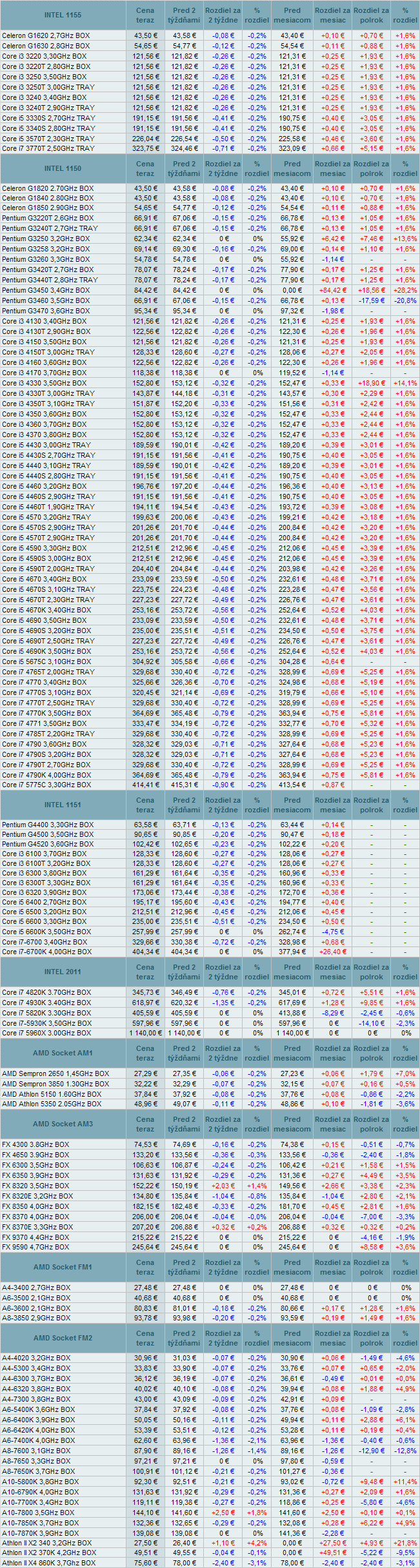This screenshot has width=420, height=1568.
Task: Click +21,8% value in Athlon II X2 340 row
Action: pos(405,1543)
